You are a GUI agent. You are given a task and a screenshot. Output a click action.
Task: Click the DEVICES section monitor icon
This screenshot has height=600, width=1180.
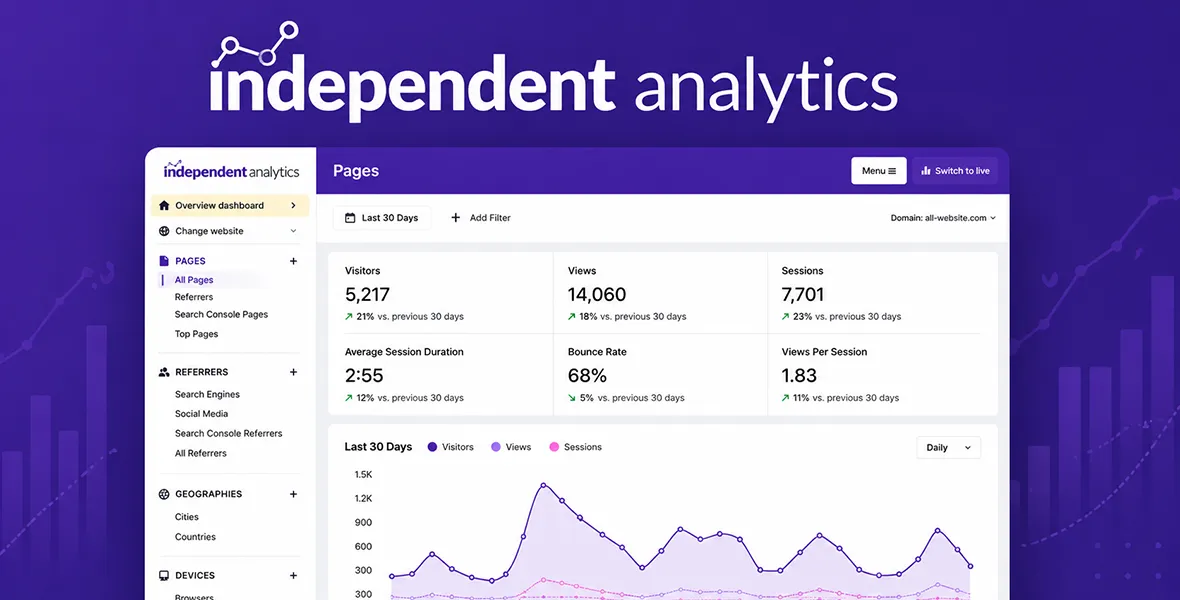[164, 576]
